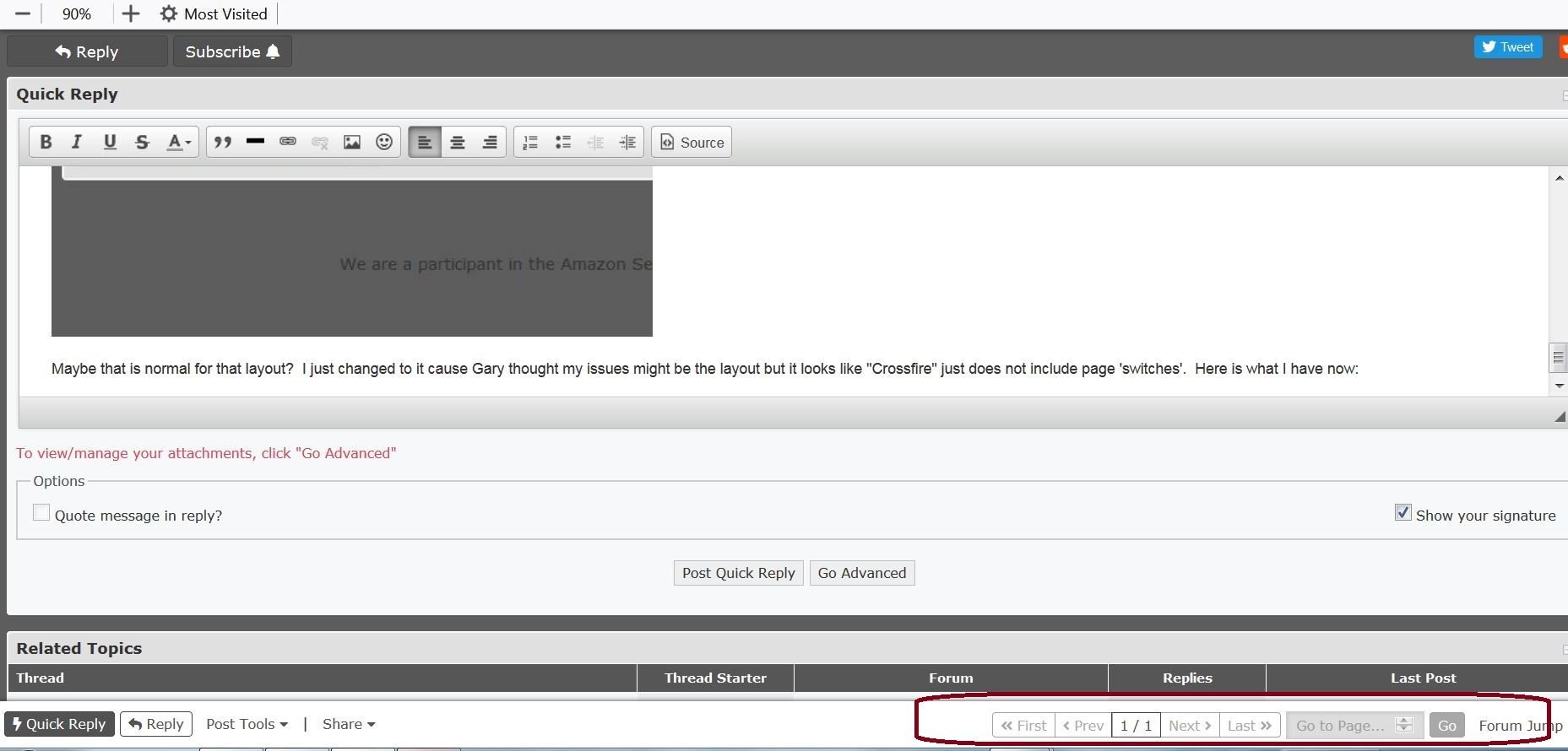Apply italic formatting
This screenshot has height=751, width=1568.
pyautogui.click(x=77, y=142)
